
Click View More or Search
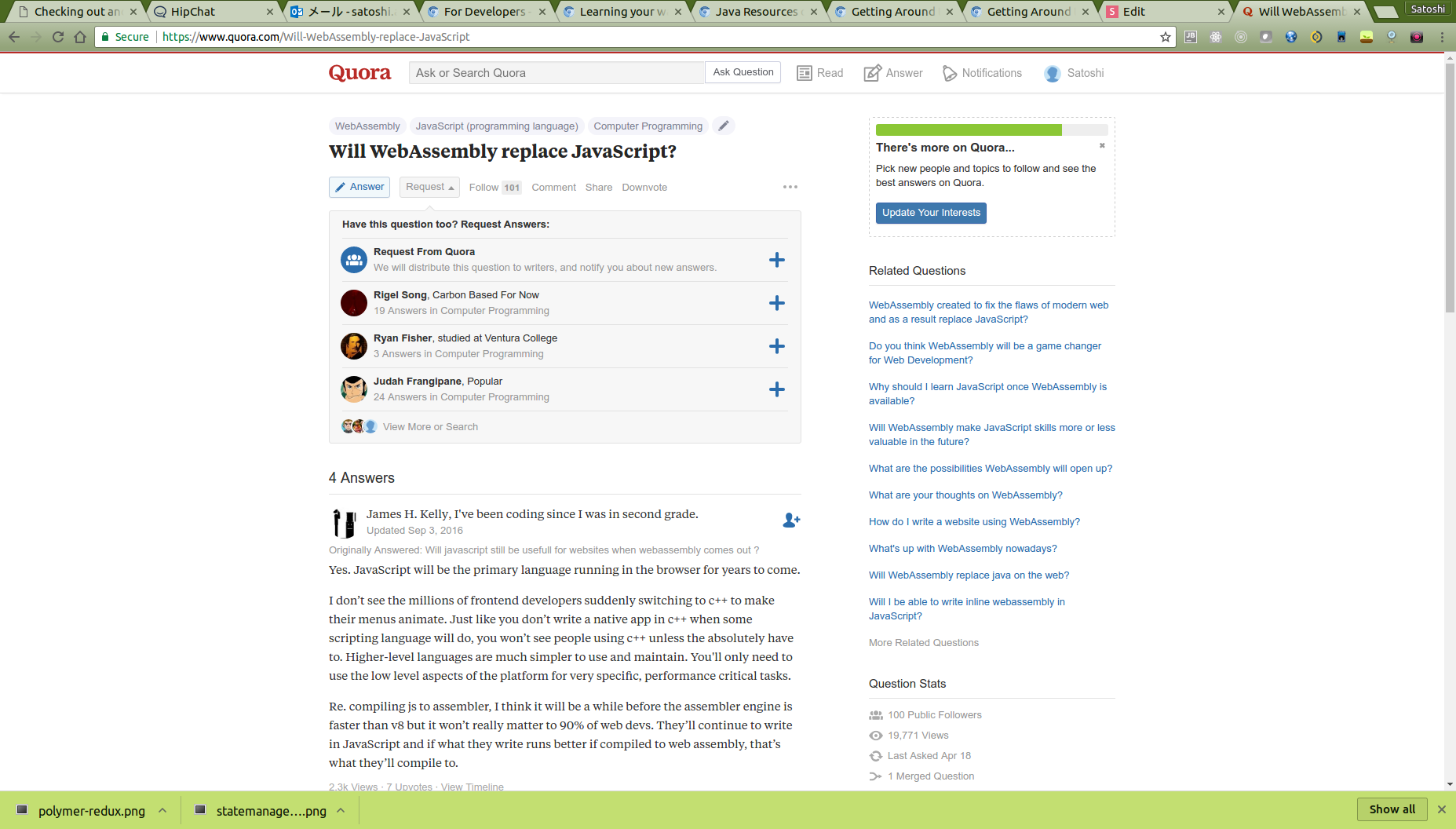pyautogui.click(x=430, y=427)
